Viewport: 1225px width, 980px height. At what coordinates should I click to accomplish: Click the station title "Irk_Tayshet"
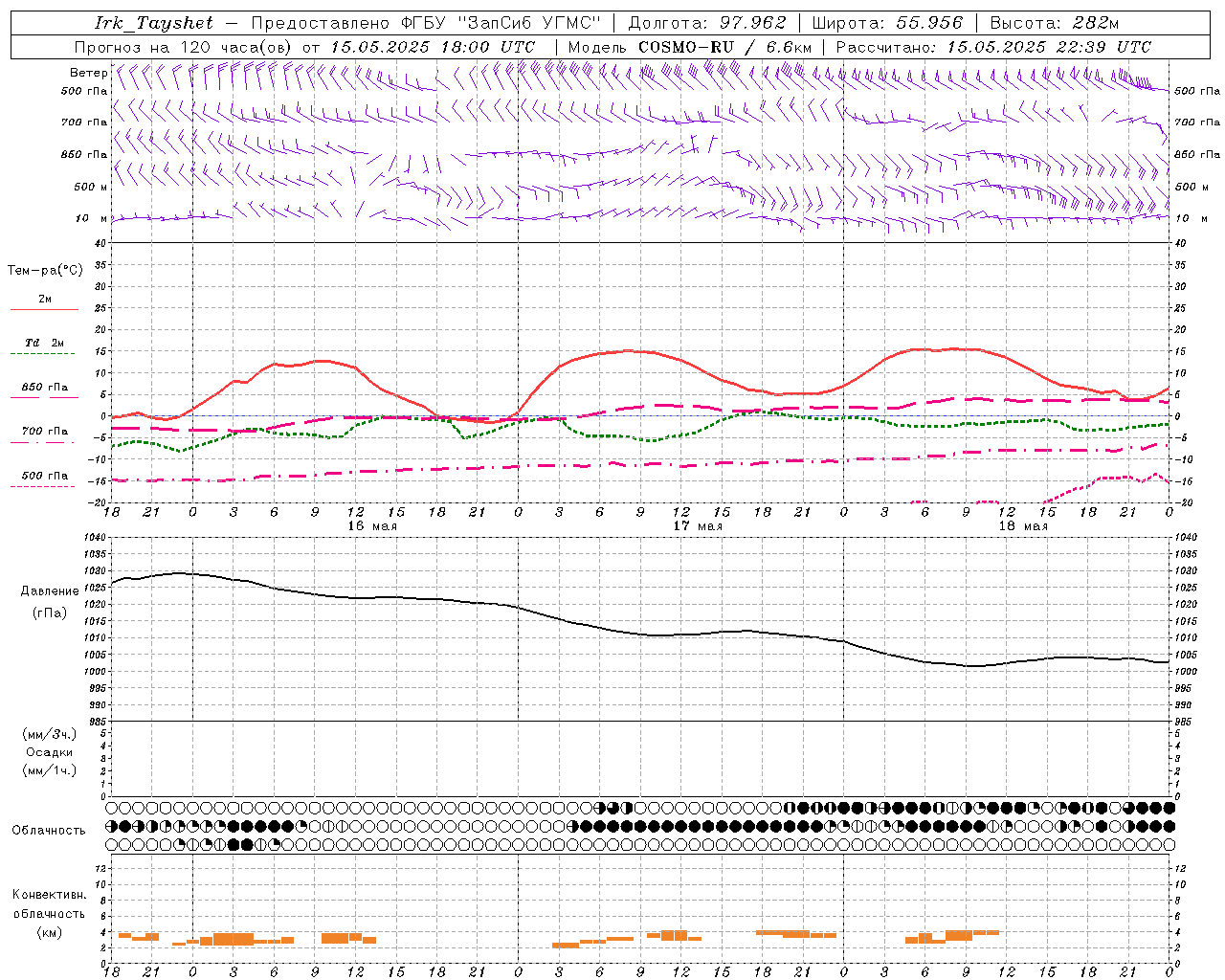[154, 23]
